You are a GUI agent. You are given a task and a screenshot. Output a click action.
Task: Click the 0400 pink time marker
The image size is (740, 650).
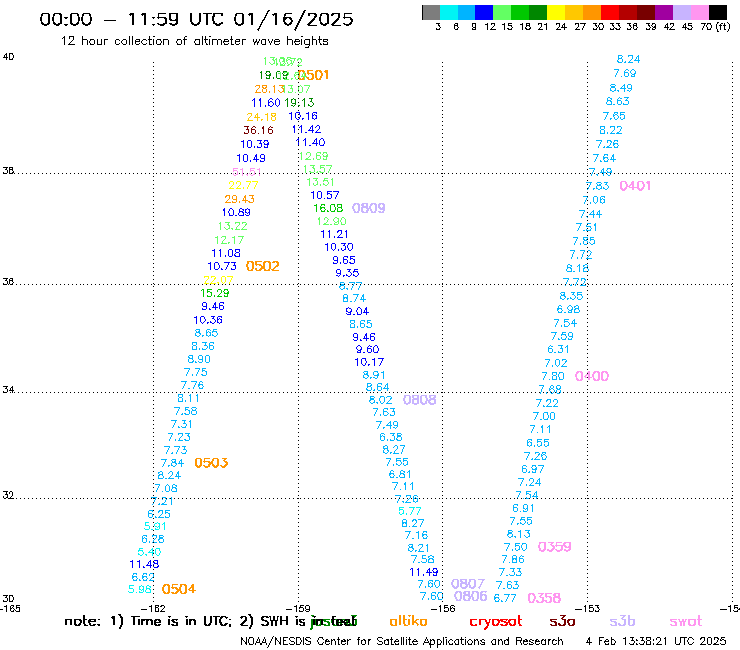pos(592,376)
